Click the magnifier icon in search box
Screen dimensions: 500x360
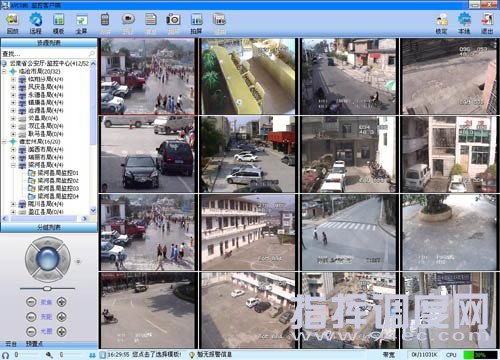click(x=92, y=53)
